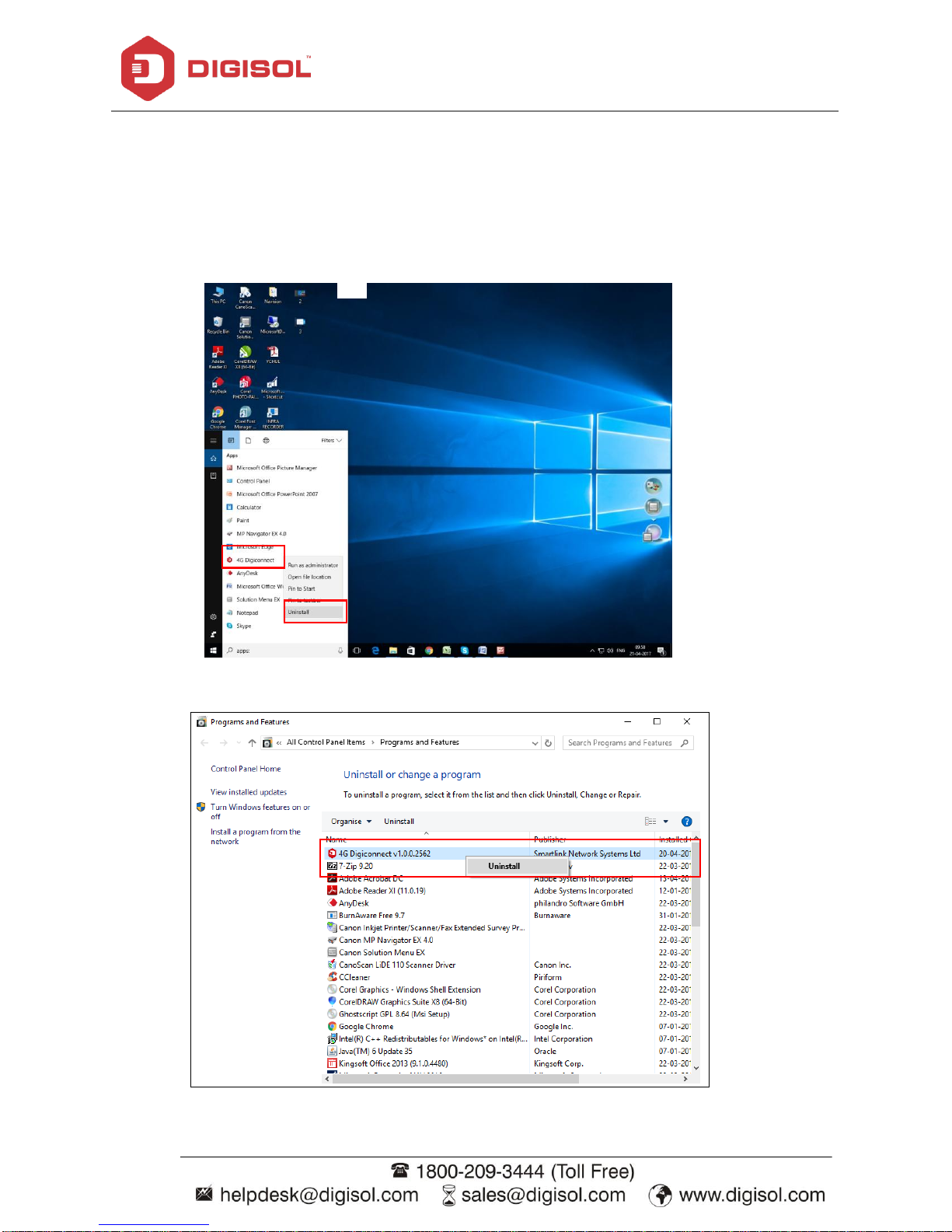This screenshot has width=952, height=1232.
Task: Open CorelDRAW X8 desktop shortcut
Action: coord(245,357)
